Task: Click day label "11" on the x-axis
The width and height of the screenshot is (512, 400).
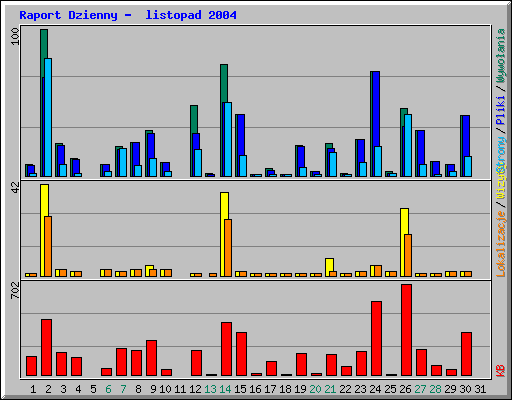Action: point(180,389)
